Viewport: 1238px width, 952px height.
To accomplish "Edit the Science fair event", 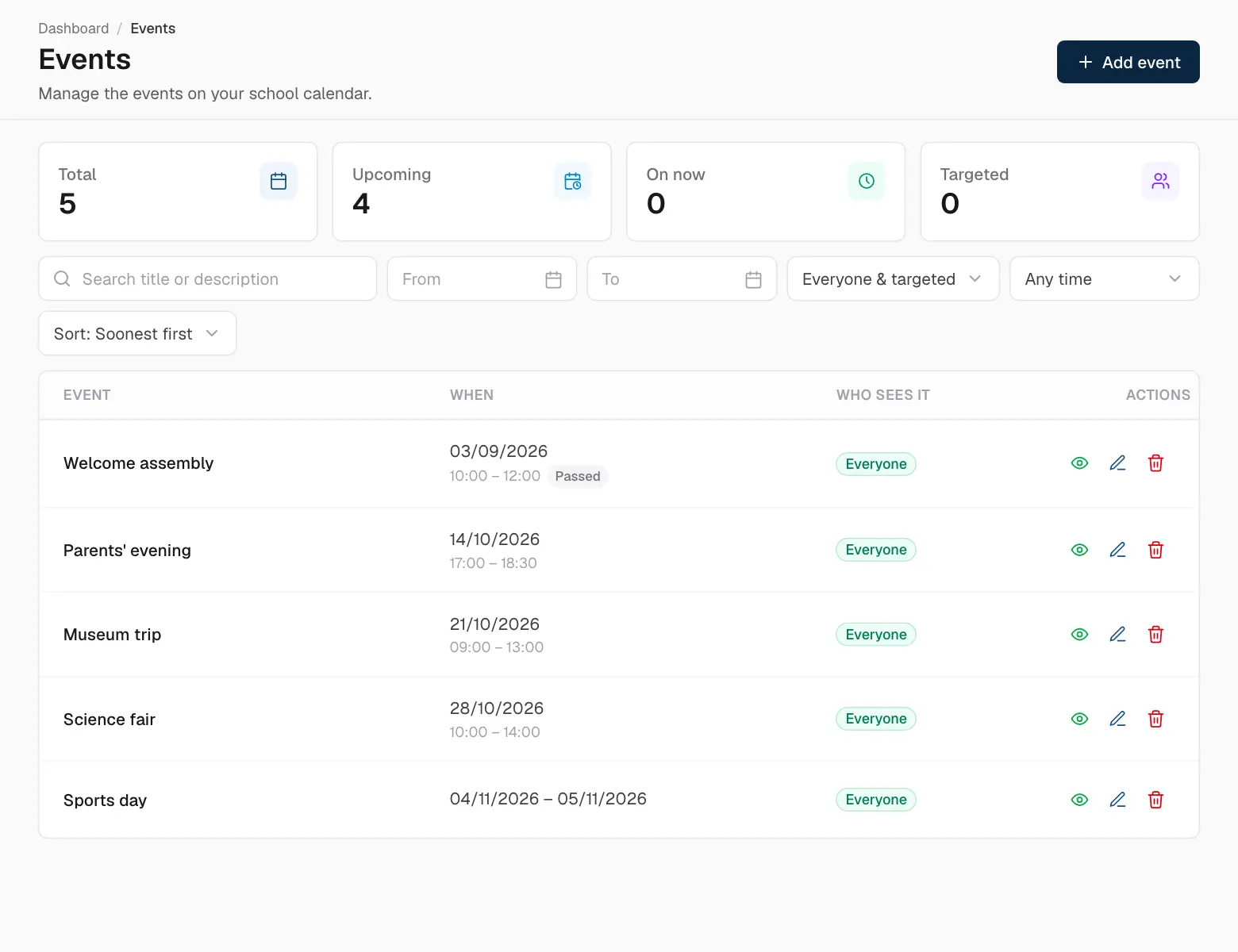I will click(1117, 719).
